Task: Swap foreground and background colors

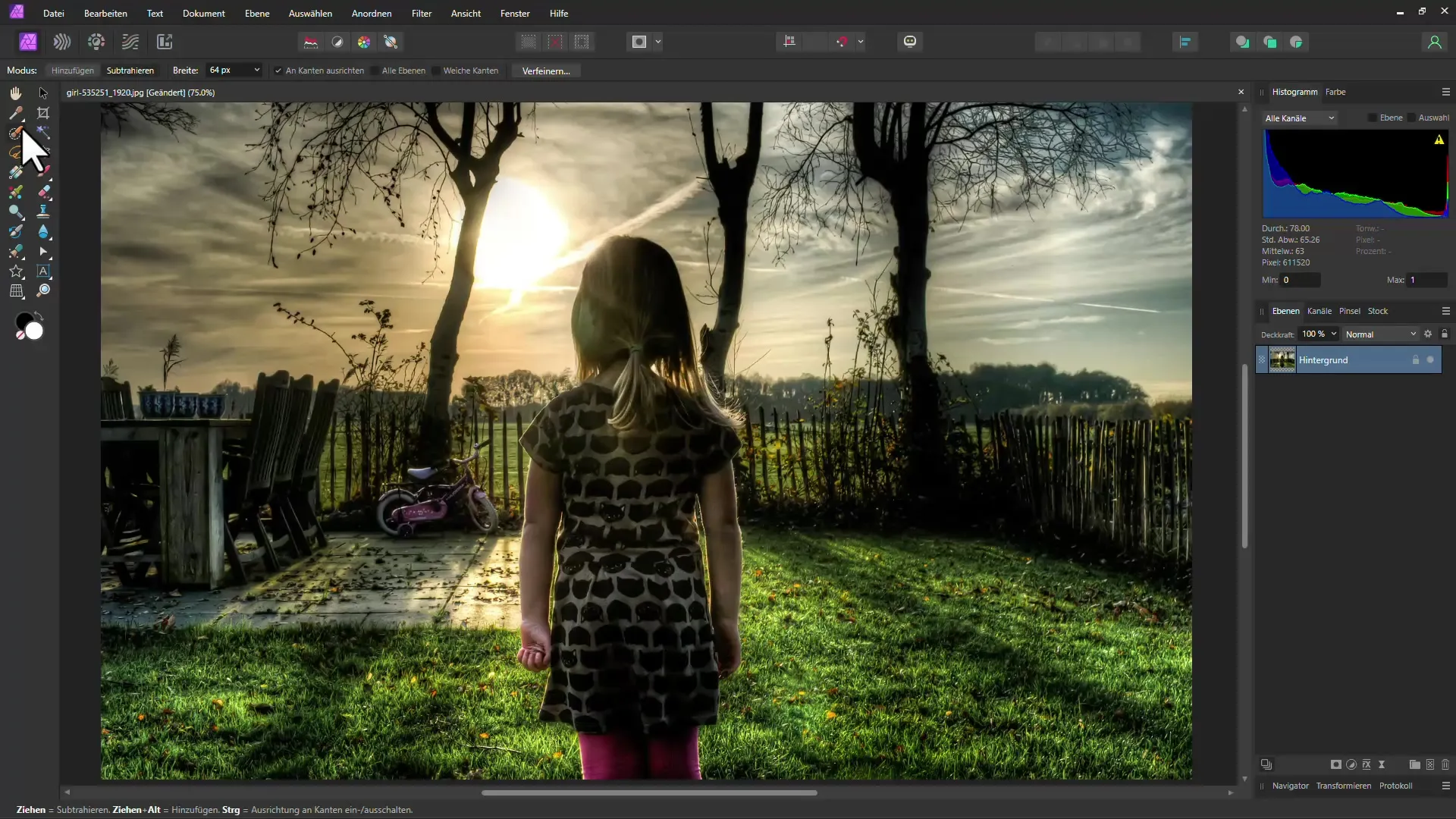Action: coord(39,316)
